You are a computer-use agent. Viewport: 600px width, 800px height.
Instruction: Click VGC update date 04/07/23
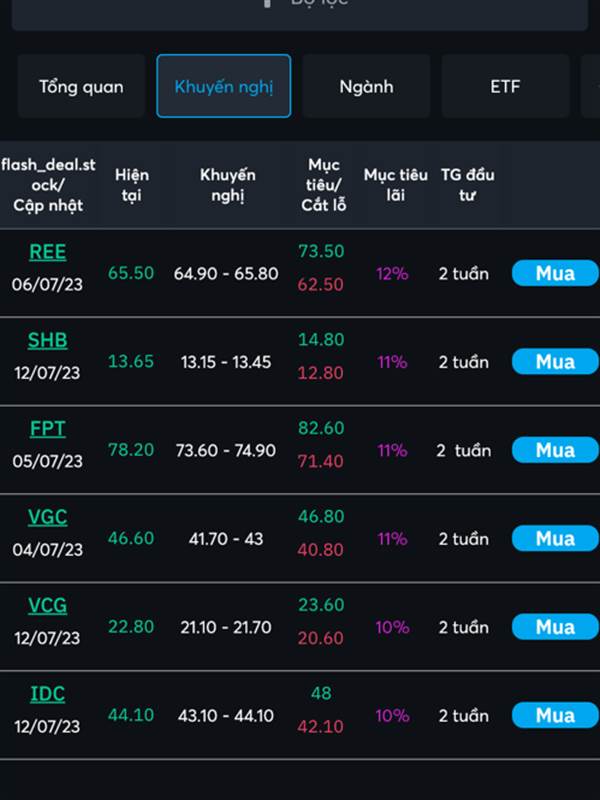click(47, 549)
